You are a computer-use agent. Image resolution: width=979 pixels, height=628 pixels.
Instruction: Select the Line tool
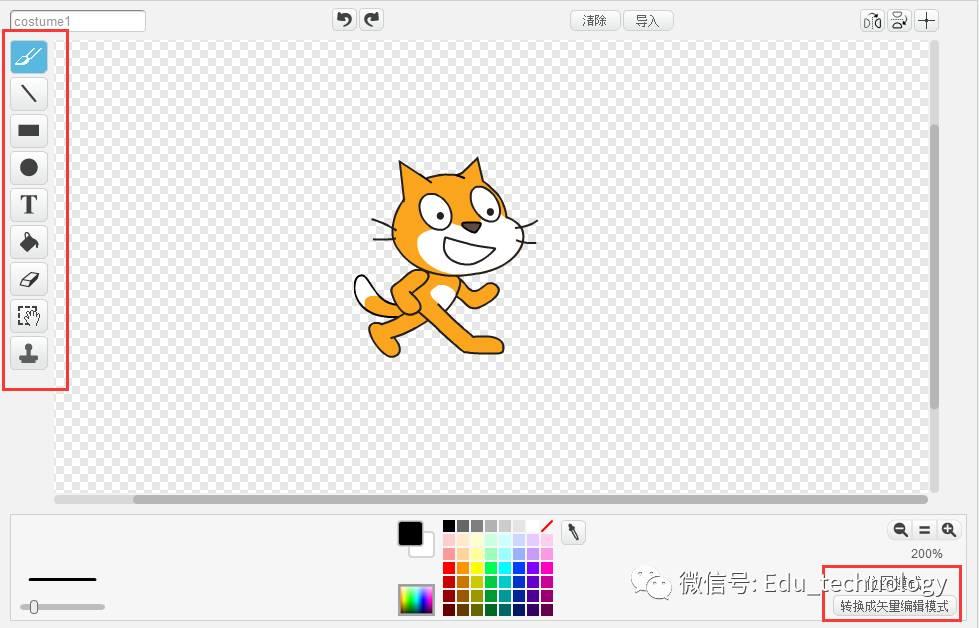coord(29,94)
